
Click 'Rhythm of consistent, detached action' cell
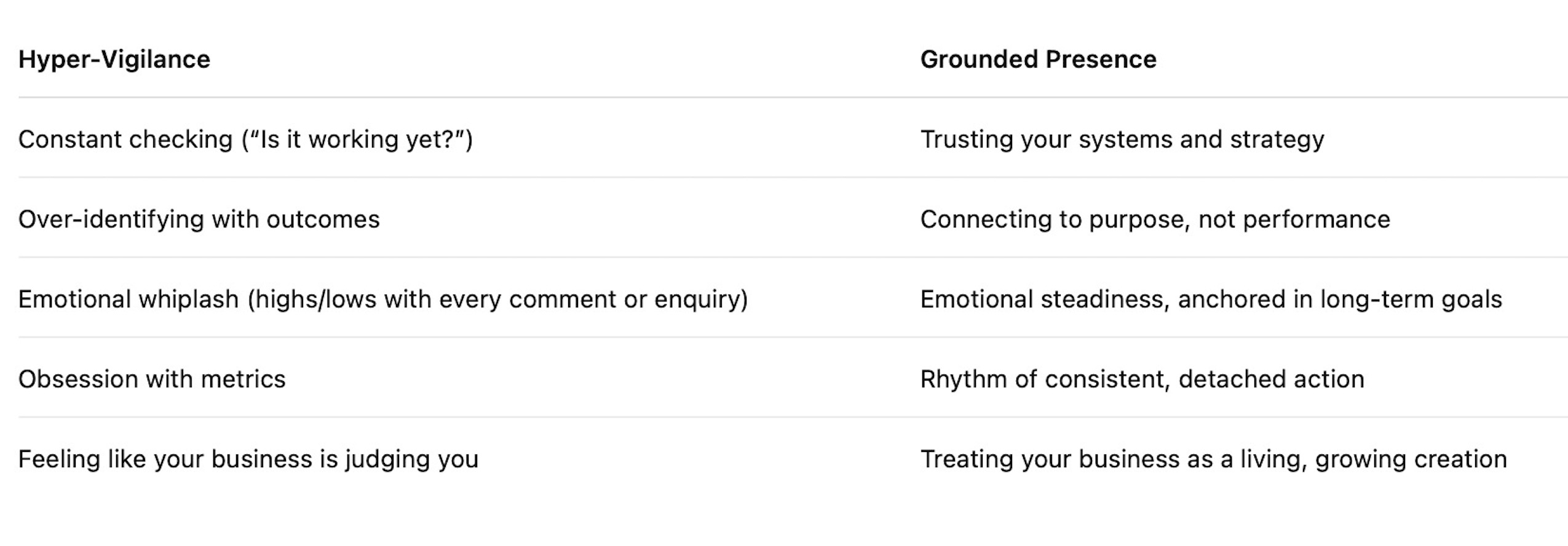coord(1142,379)
